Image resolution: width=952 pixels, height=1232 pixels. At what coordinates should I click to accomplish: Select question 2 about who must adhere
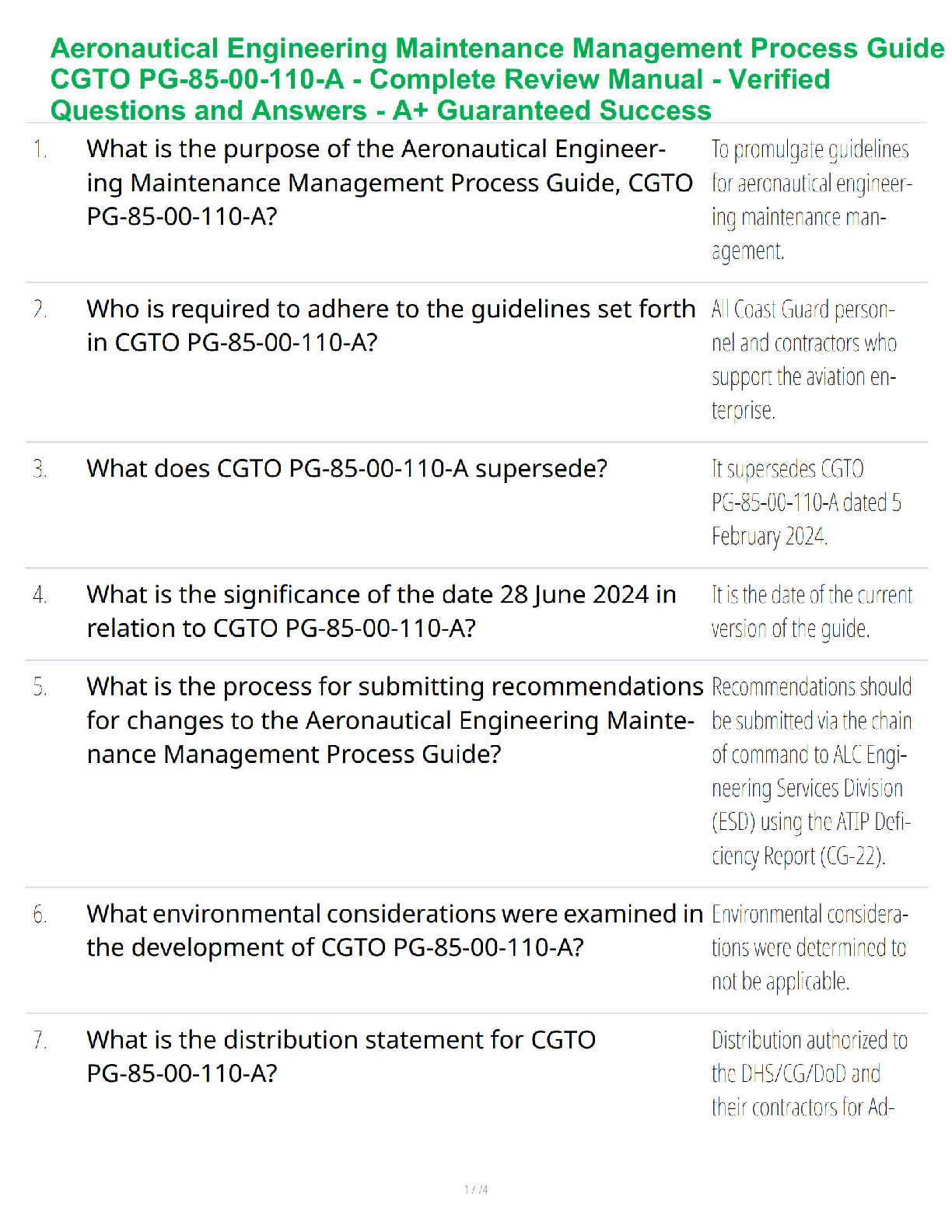(x=391, y=326)
